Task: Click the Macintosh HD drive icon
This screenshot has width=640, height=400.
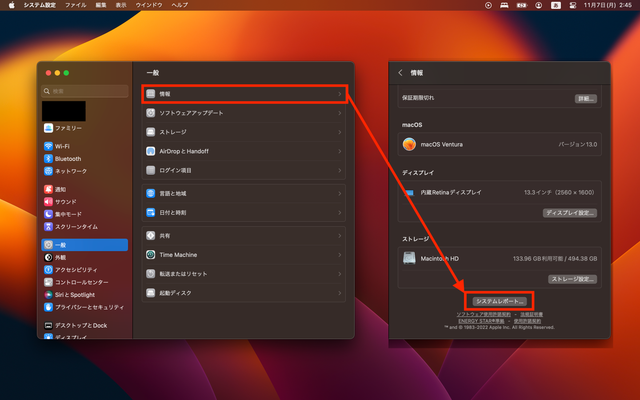Action: (x=409, y=258)
